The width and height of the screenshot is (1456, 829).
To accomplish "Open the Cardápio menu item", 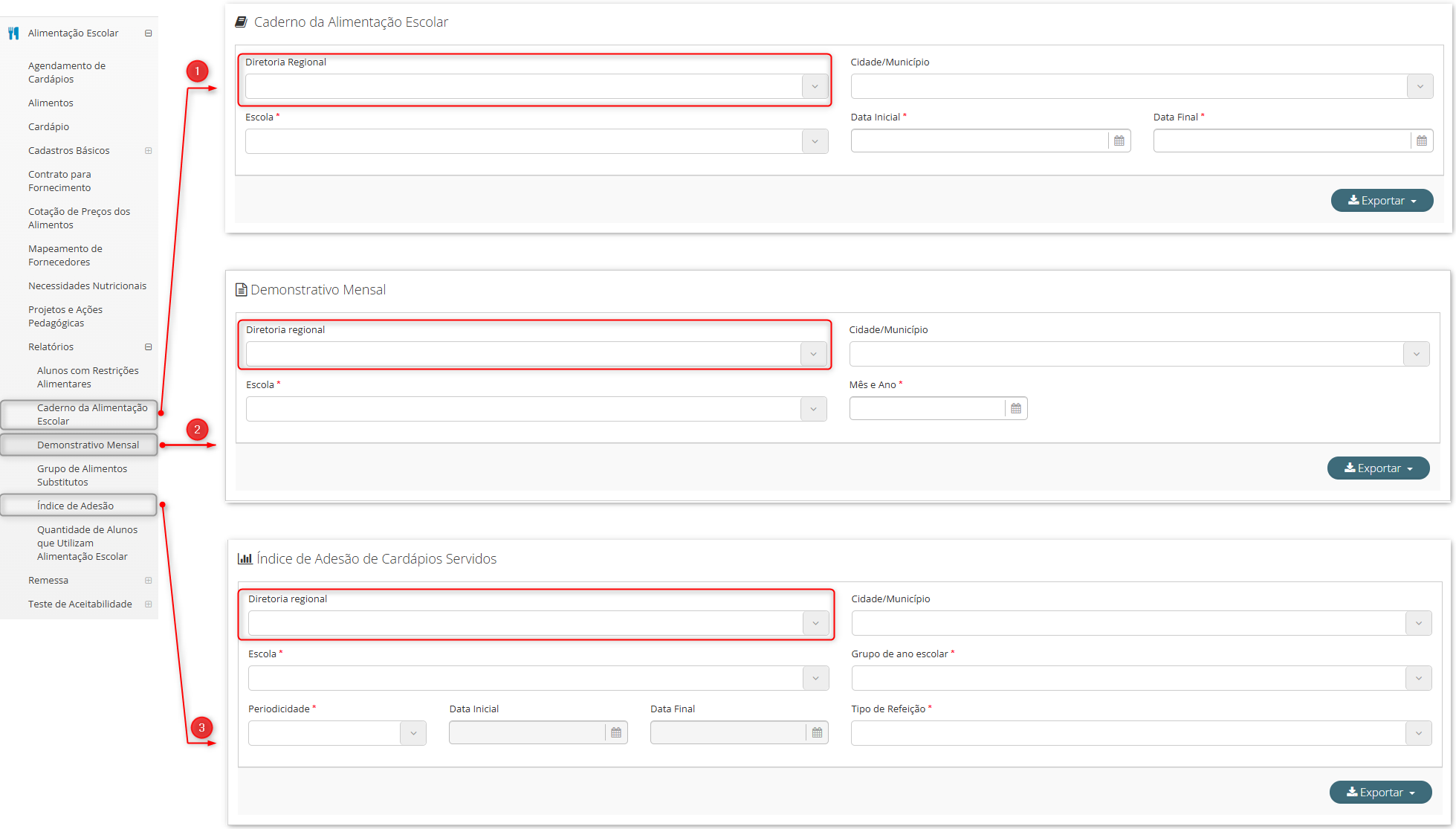I will tap(48, 127).
